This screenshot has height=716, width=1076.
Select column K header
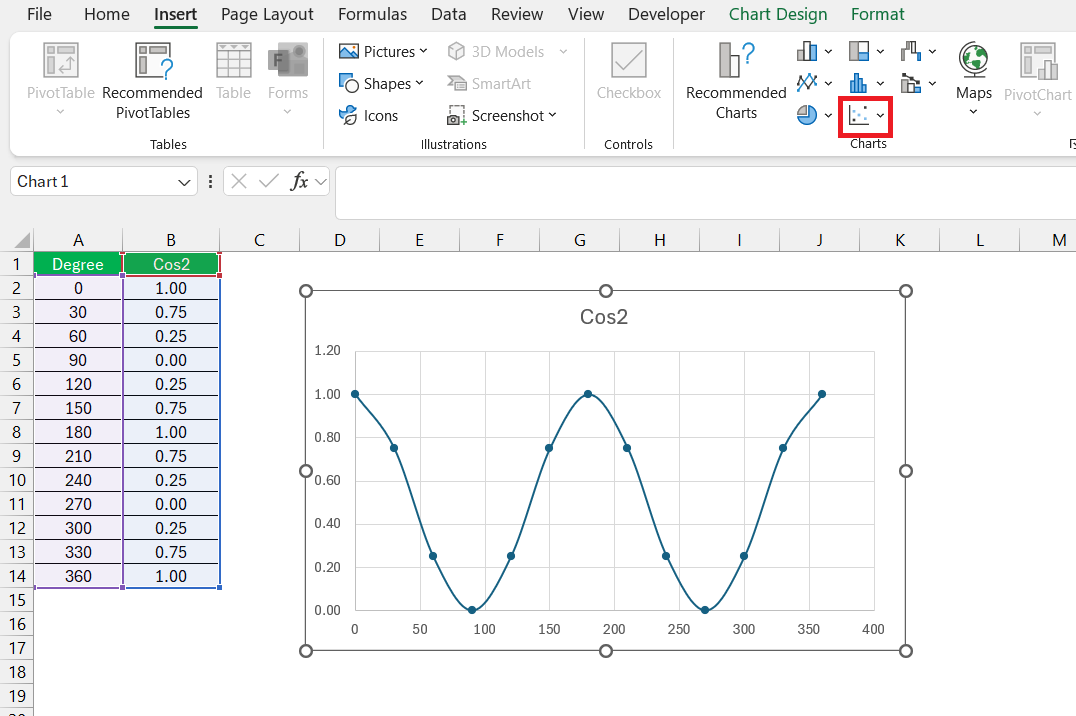(x=900, y=240)
